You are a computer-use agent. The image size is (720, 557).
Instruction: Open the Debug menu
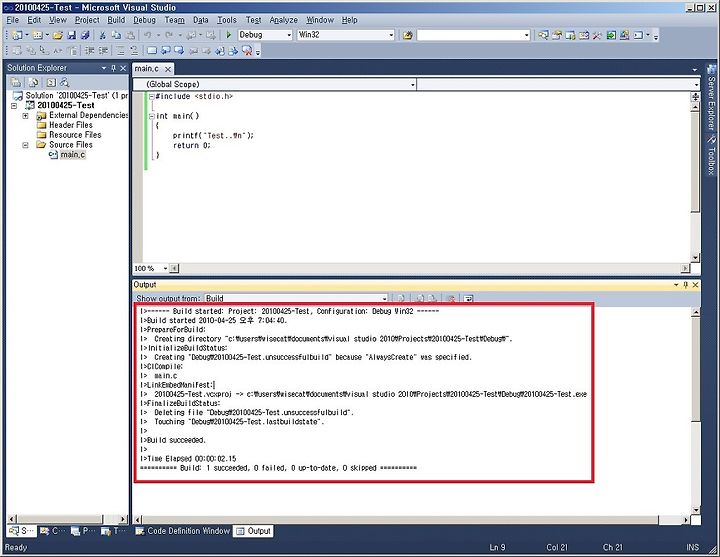tap(144, 20)
